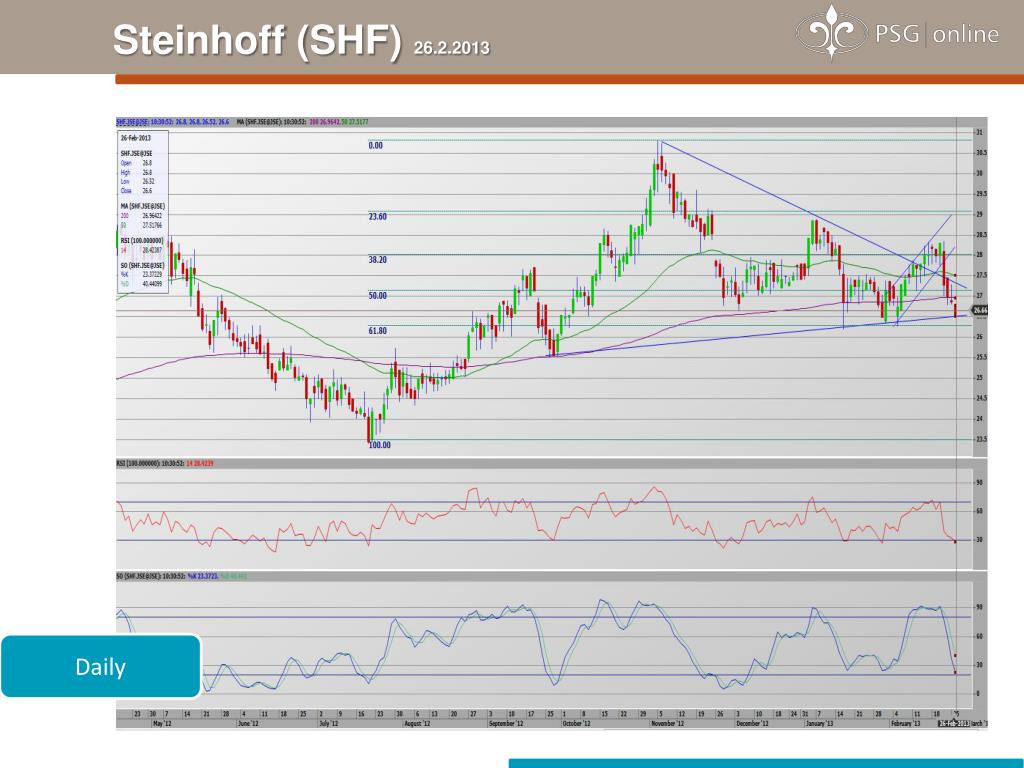Click the 0.00 Fibonacci level label
1024x768 pixels.
point(376,146)
